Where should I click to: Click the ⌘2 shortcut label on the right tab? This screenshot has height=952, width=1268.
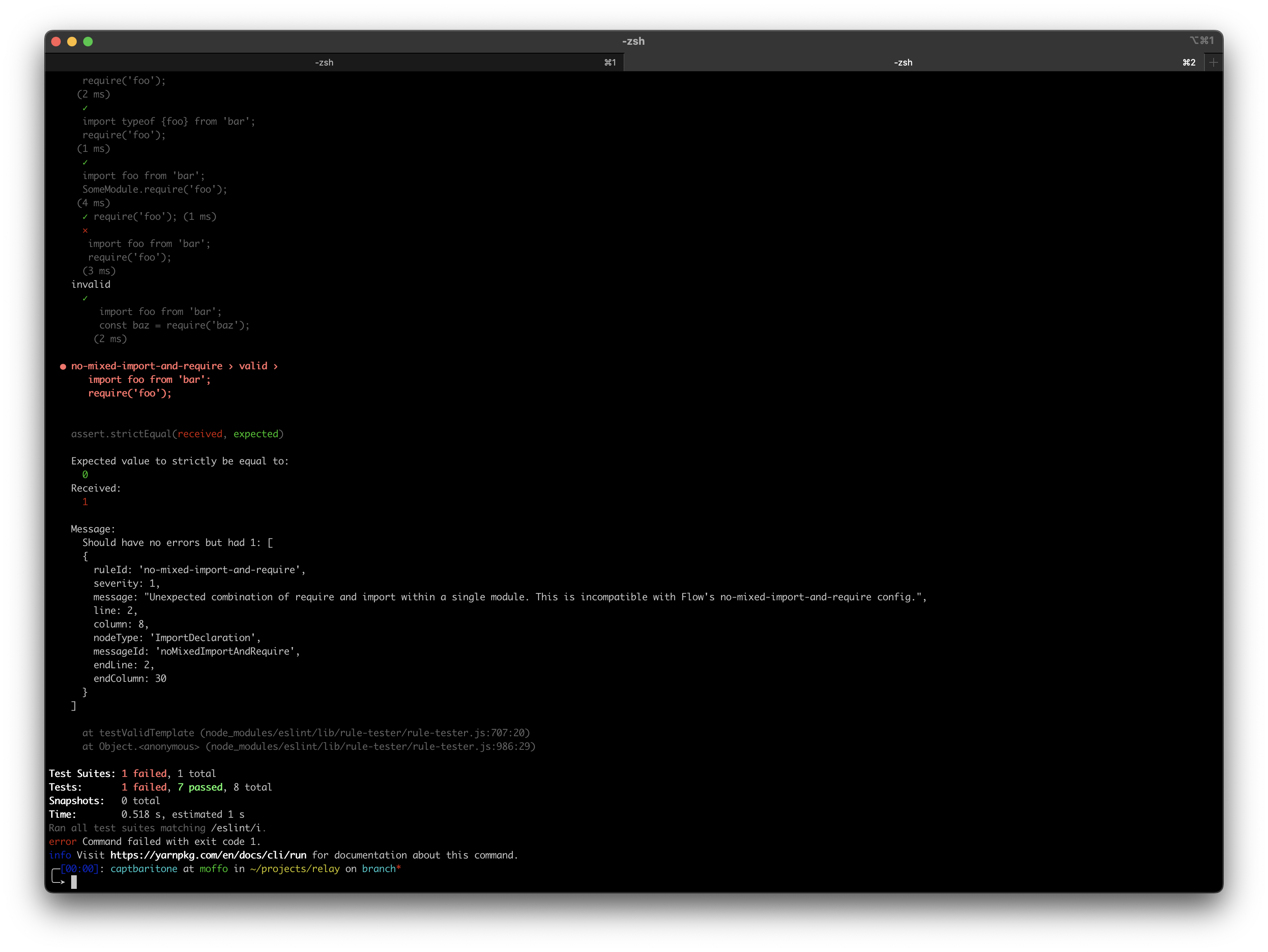(x=1190, y=62)
